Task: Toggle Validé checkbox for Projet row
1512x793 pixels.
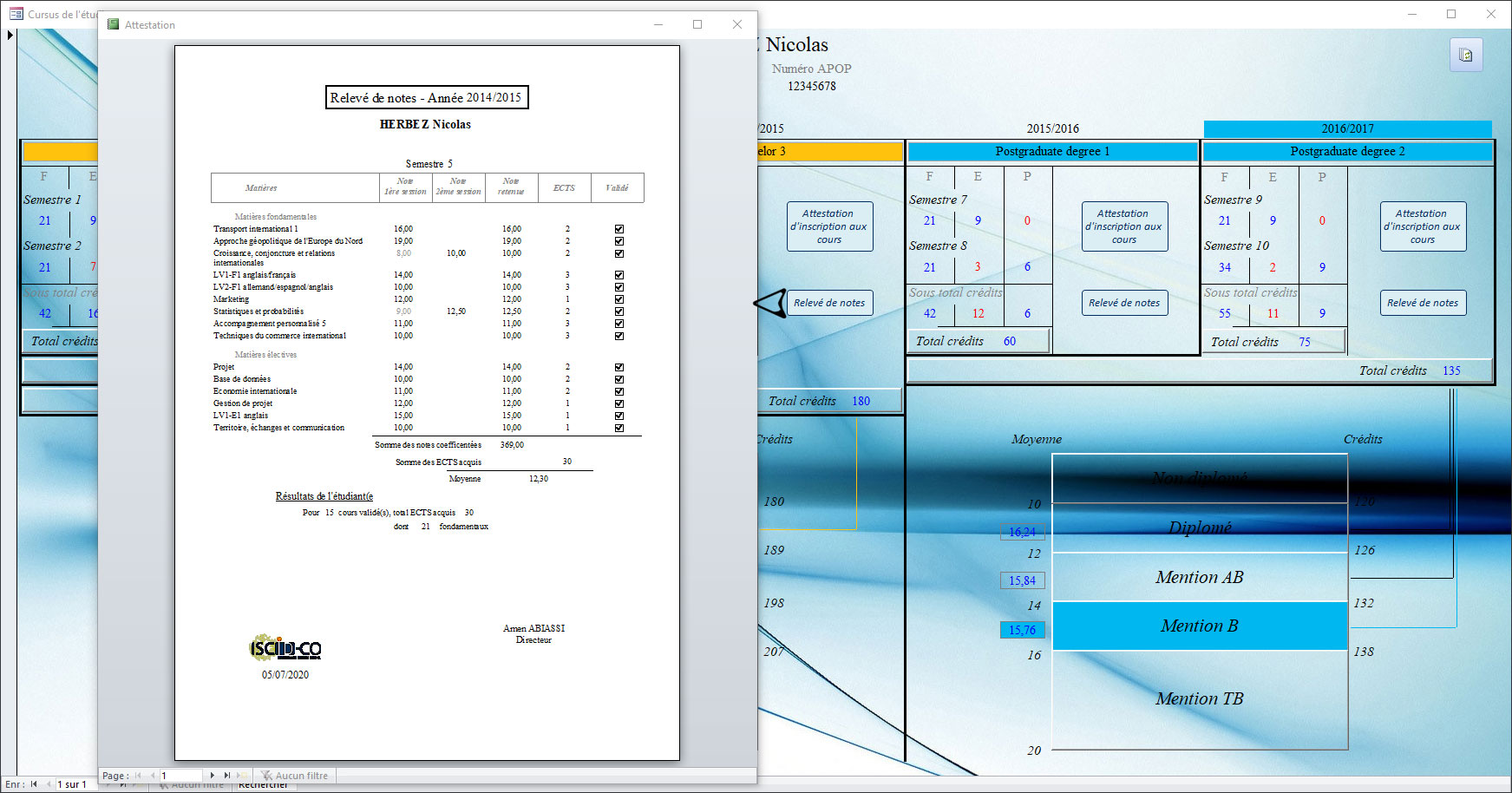Action: coord(619,367)
